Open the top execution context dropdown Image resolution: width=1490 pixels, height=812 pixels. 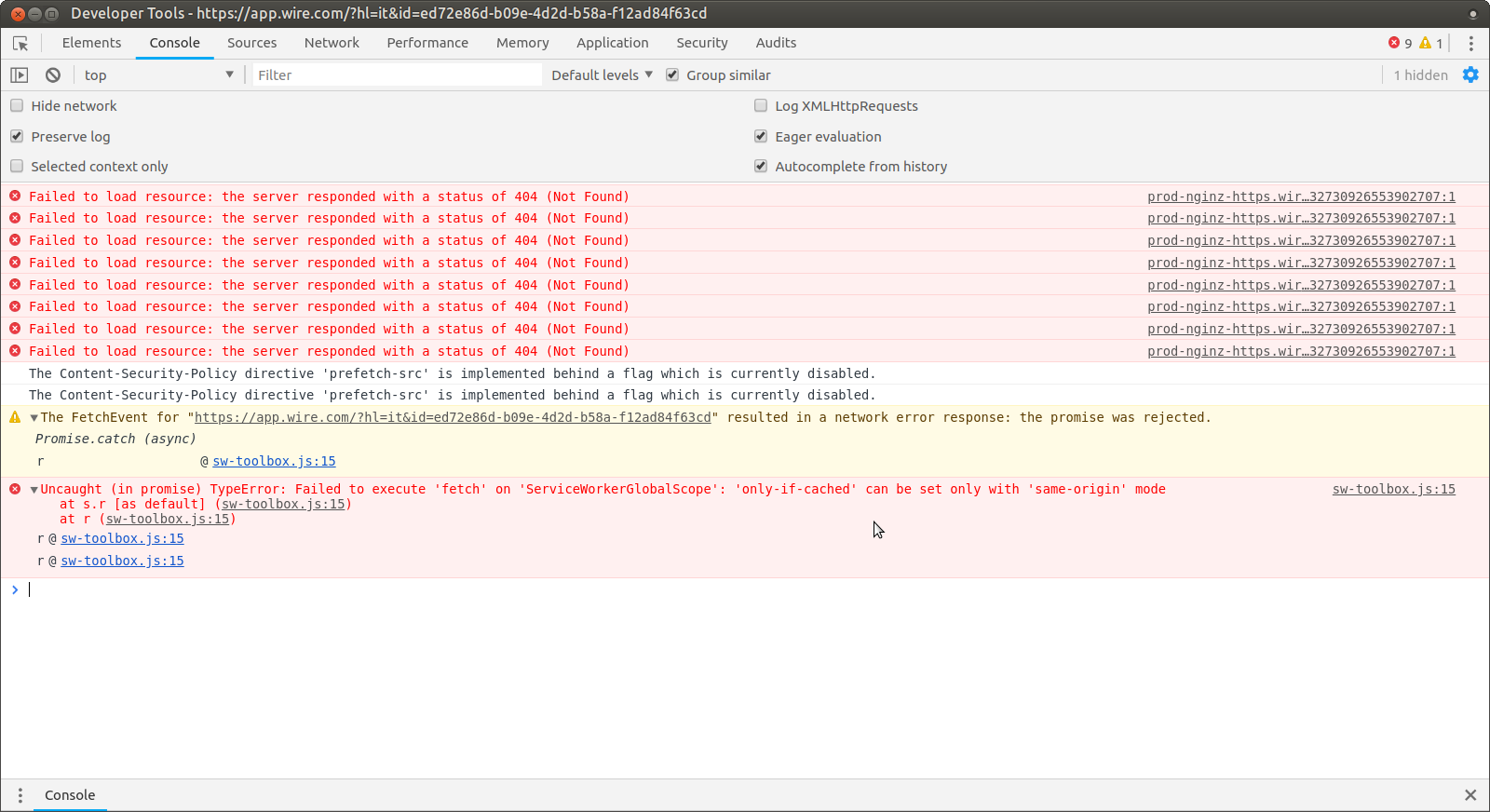(158, 75)
